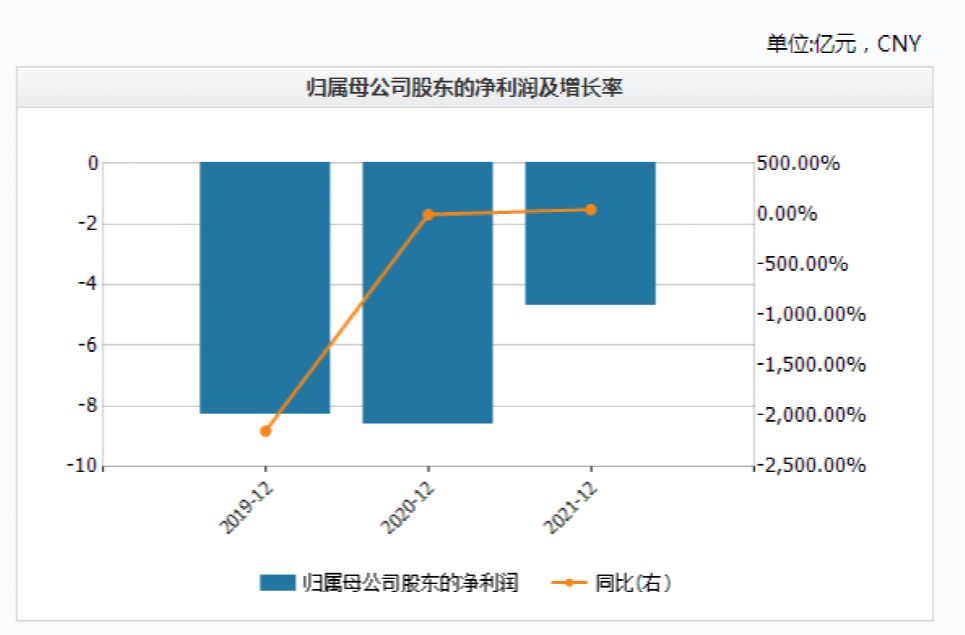This screenshot has height=635, width=965.
Task: Click the -6 left axis label
Action: [90, 345]
